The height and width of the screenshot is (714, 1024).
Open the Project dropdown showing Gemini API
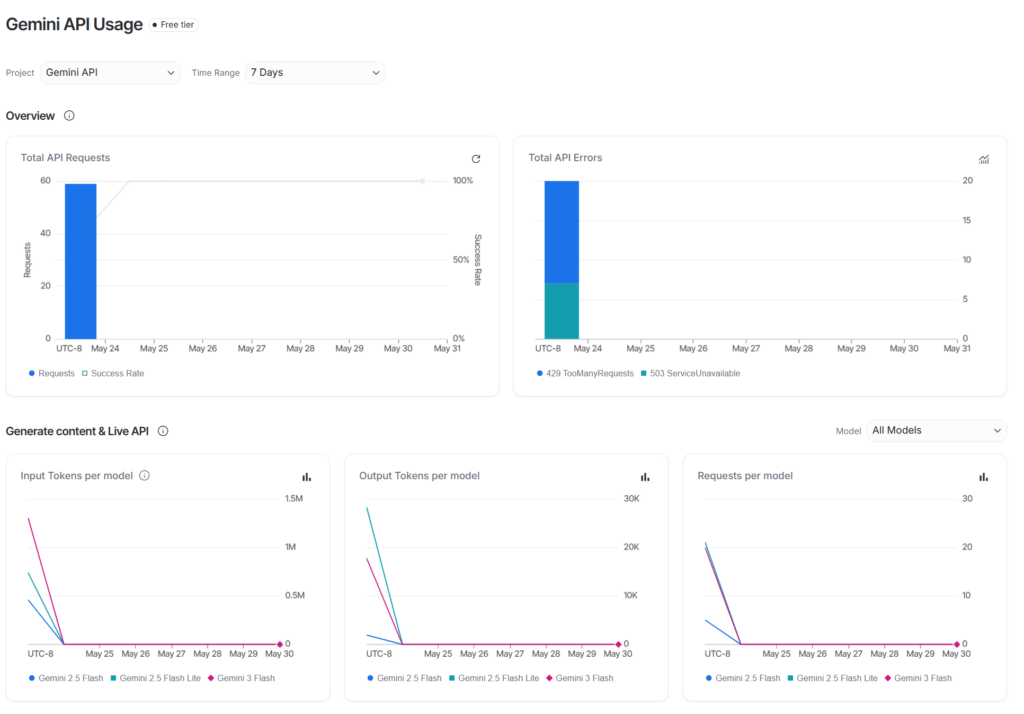tap(110, 73)
